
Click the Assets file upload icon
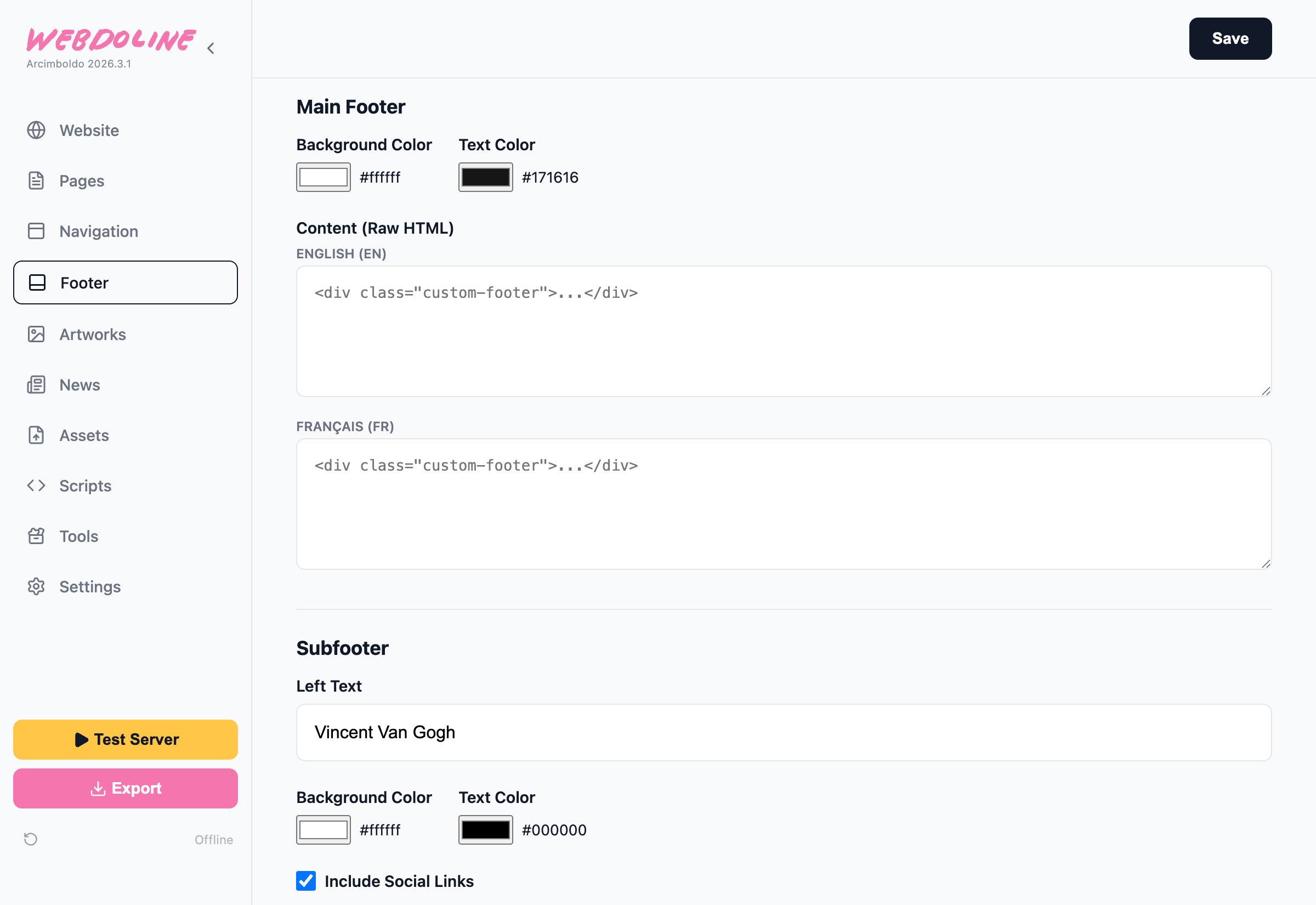36,435
